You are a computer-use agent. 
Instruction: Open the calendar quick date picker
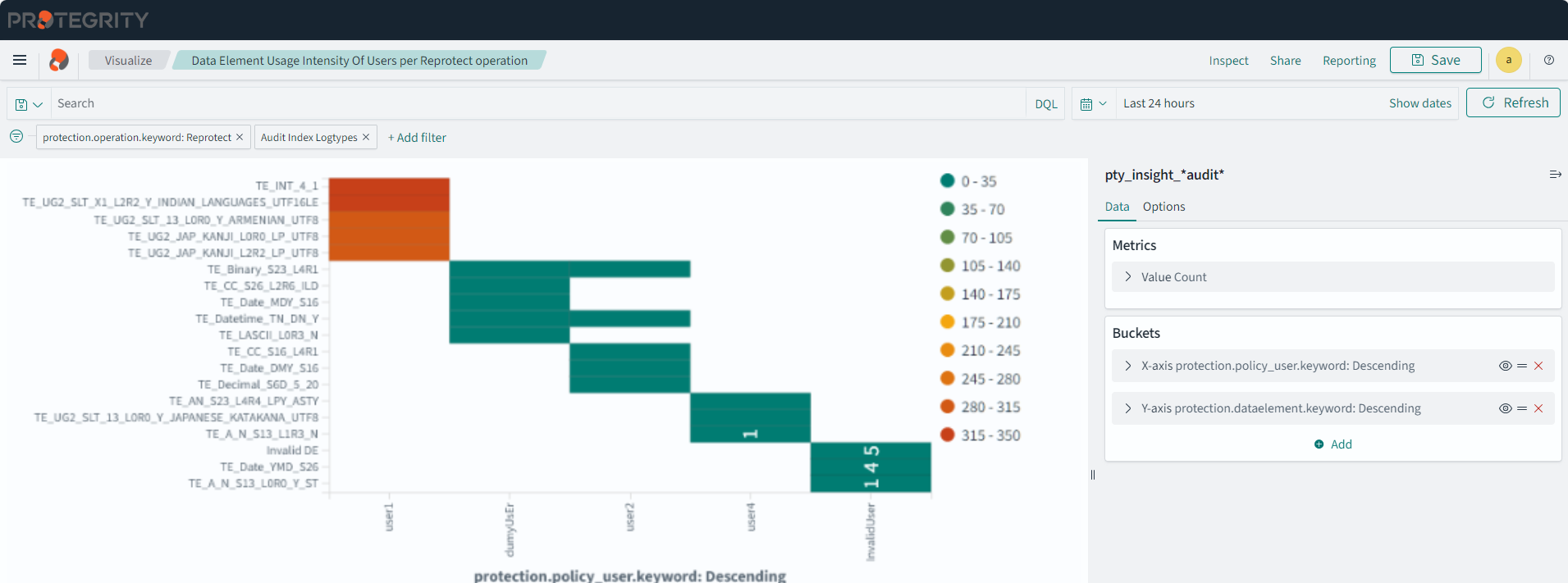[x=1093, y=104]
